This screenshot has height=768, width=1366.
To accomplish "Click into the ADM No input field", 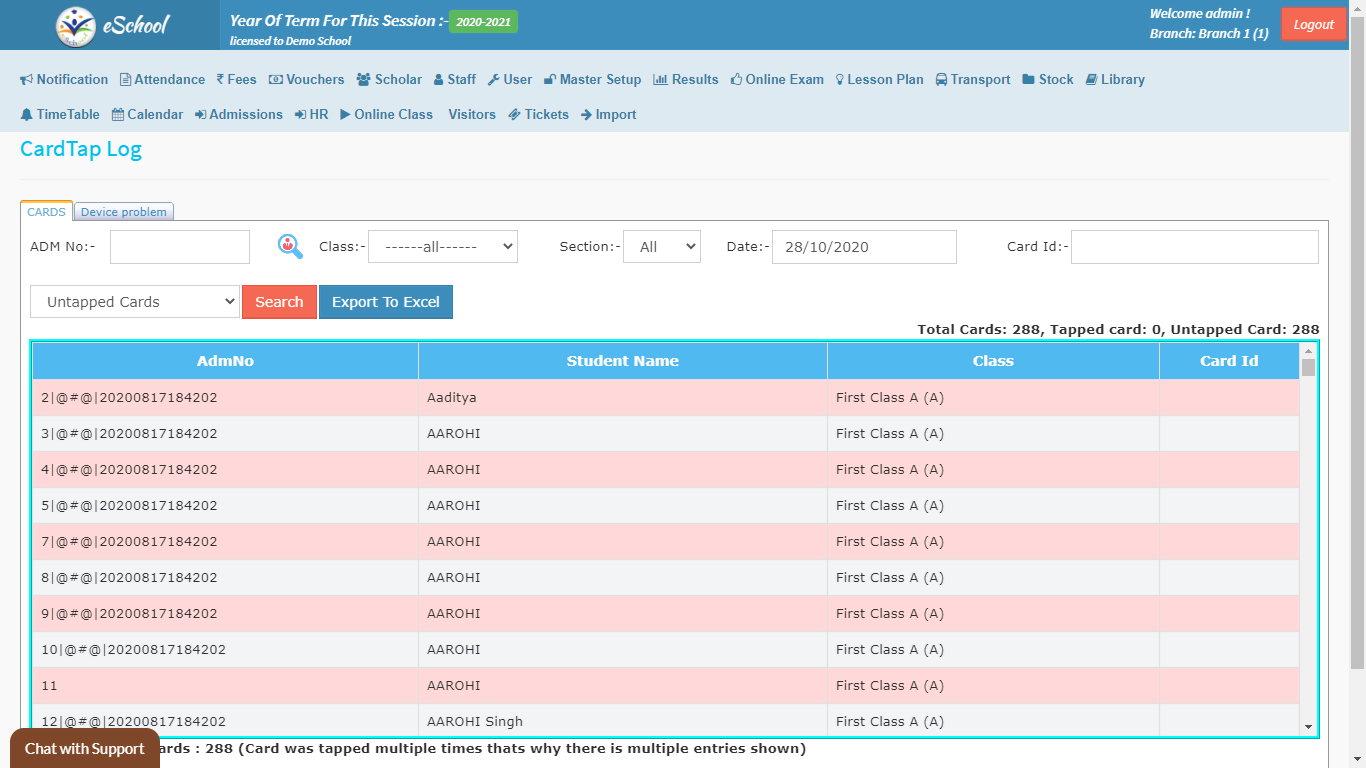I will tap(180, 247).
